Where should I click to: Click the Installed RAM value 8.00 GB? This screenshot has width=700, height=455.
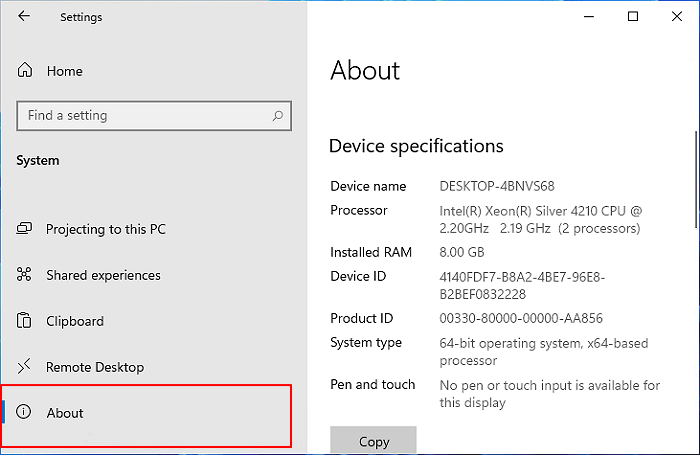click(x=462, y=252)
